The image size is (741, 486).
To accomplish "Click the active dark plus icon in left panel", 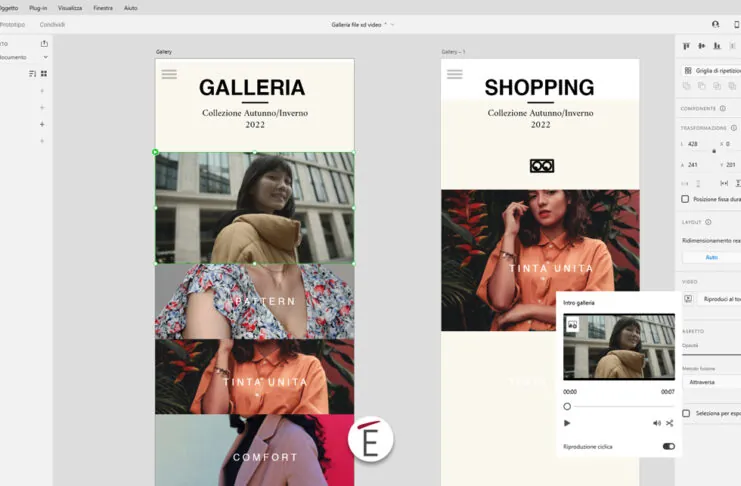I will coord(42,124).
